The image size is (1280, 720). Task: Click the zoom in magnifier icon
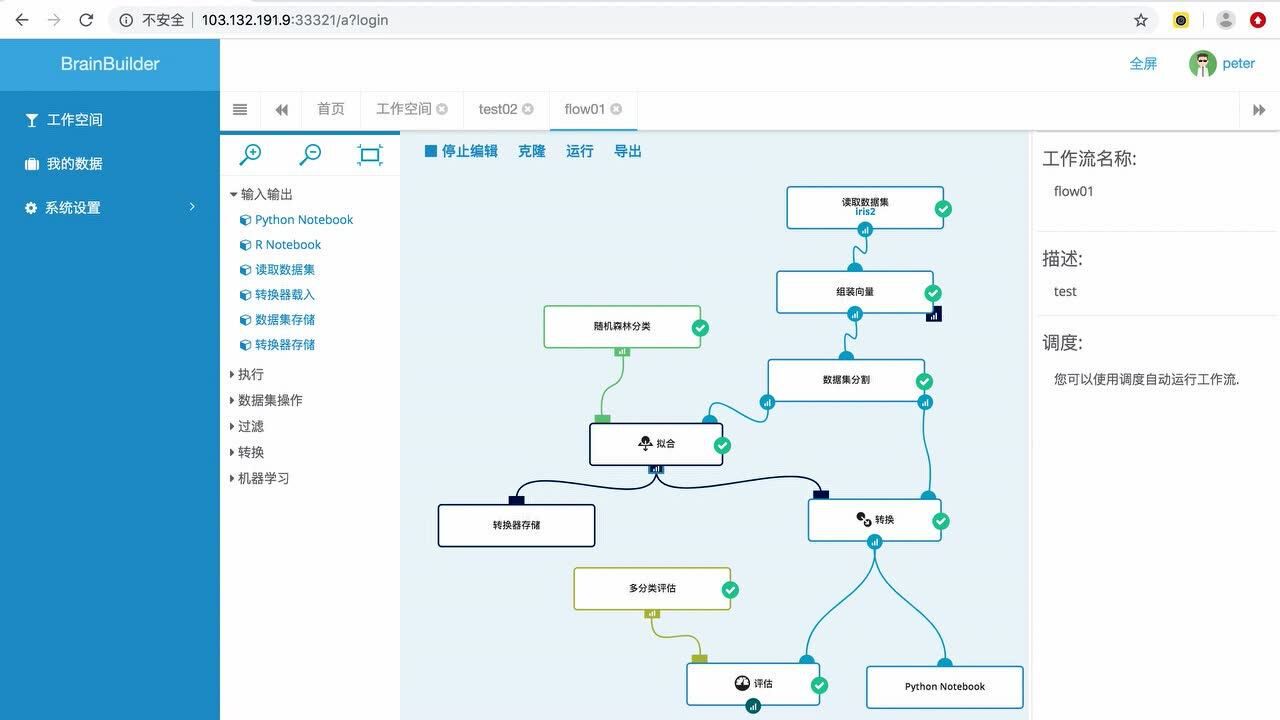pyautogui.click(x=250, y=154)
